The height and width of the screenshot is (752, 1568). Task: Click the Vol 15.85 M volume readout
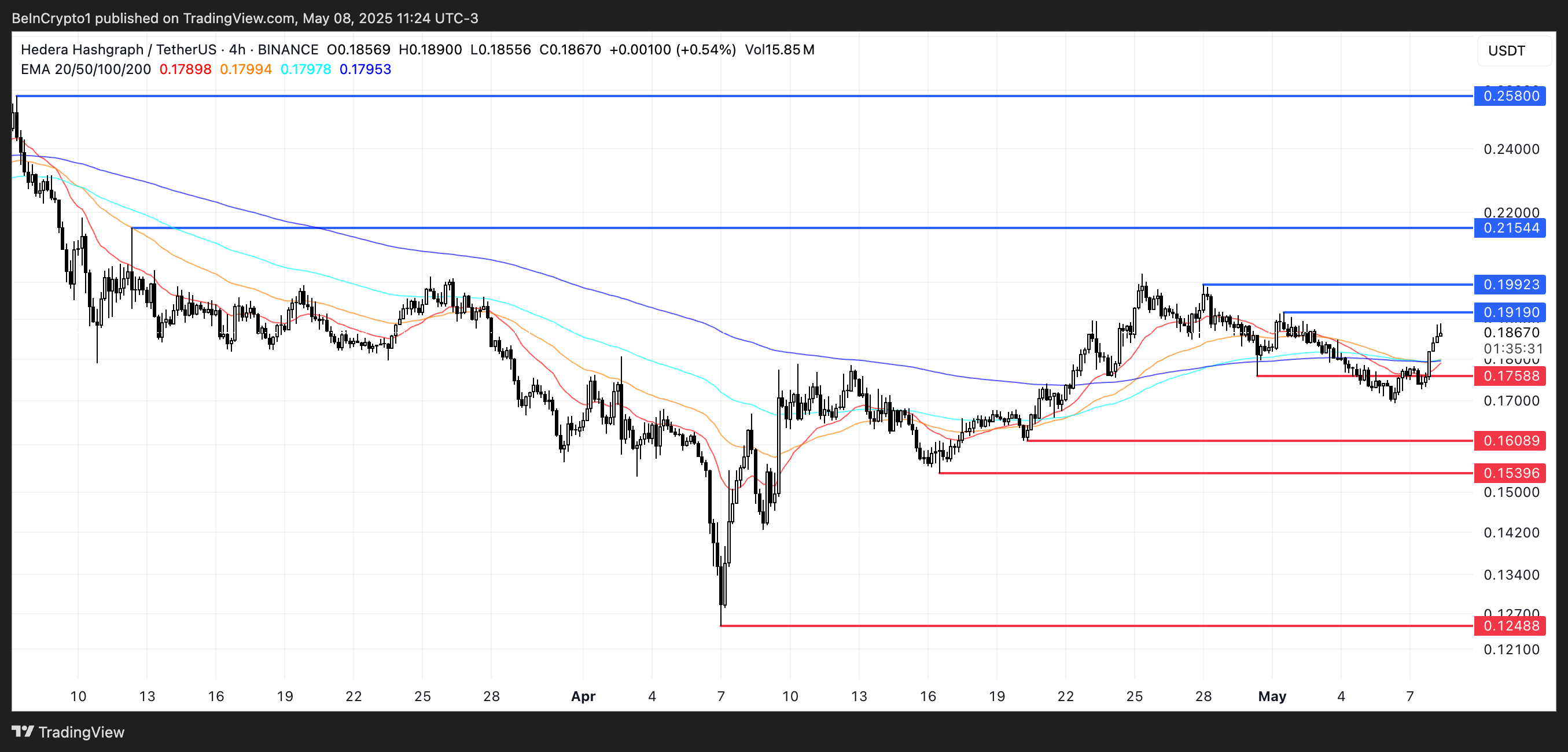[x=779, y=50]
